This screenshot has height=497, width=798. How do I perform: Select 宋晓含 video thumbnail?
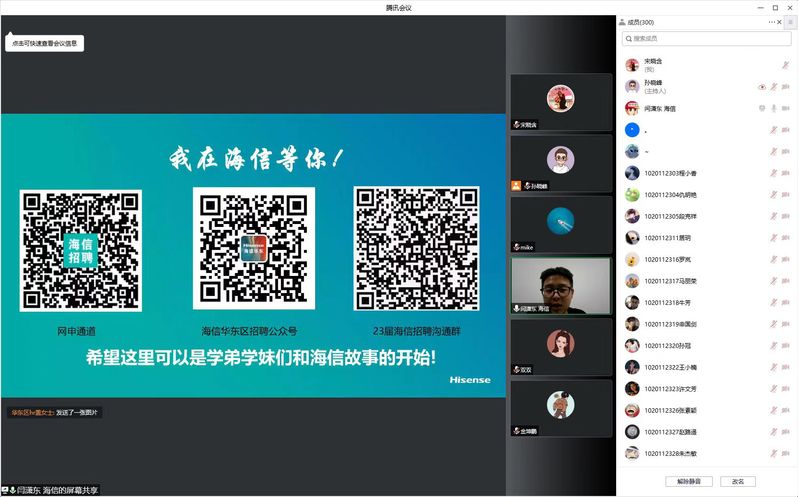(x=560, y=100)
